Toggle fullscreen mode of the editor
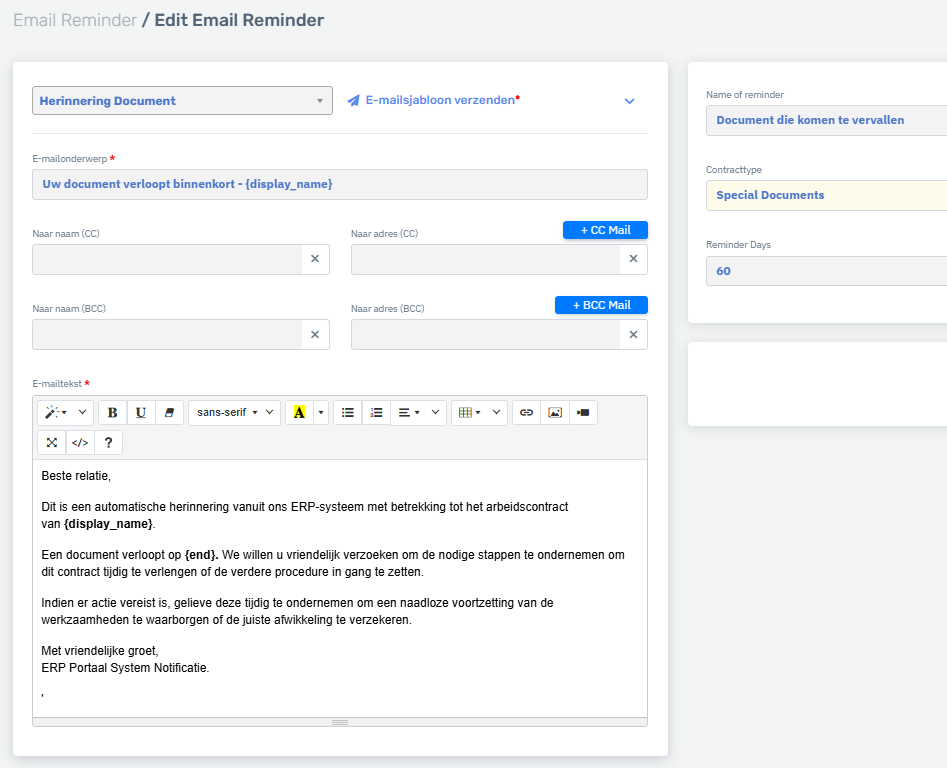The width and height of the screenshot is (947, 768). pos(51,442)
